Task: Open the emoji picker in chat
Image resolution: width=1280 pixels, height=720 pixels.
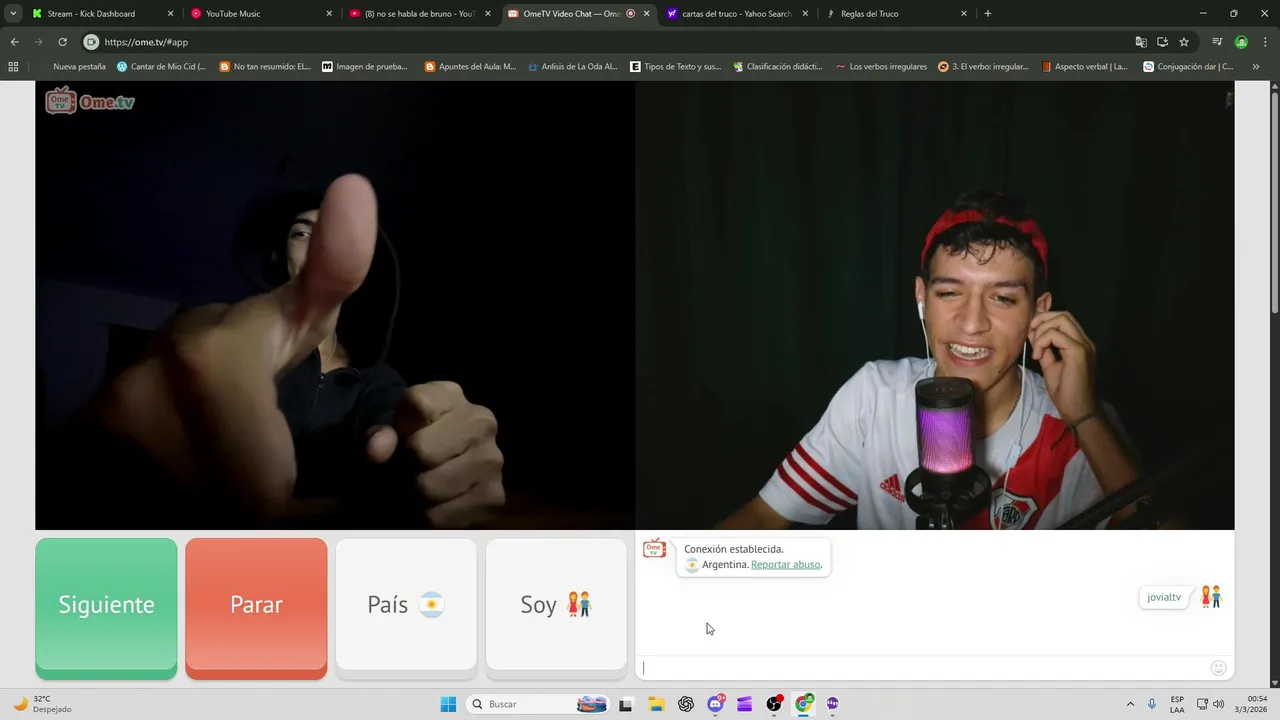Action: point(1218,668)
